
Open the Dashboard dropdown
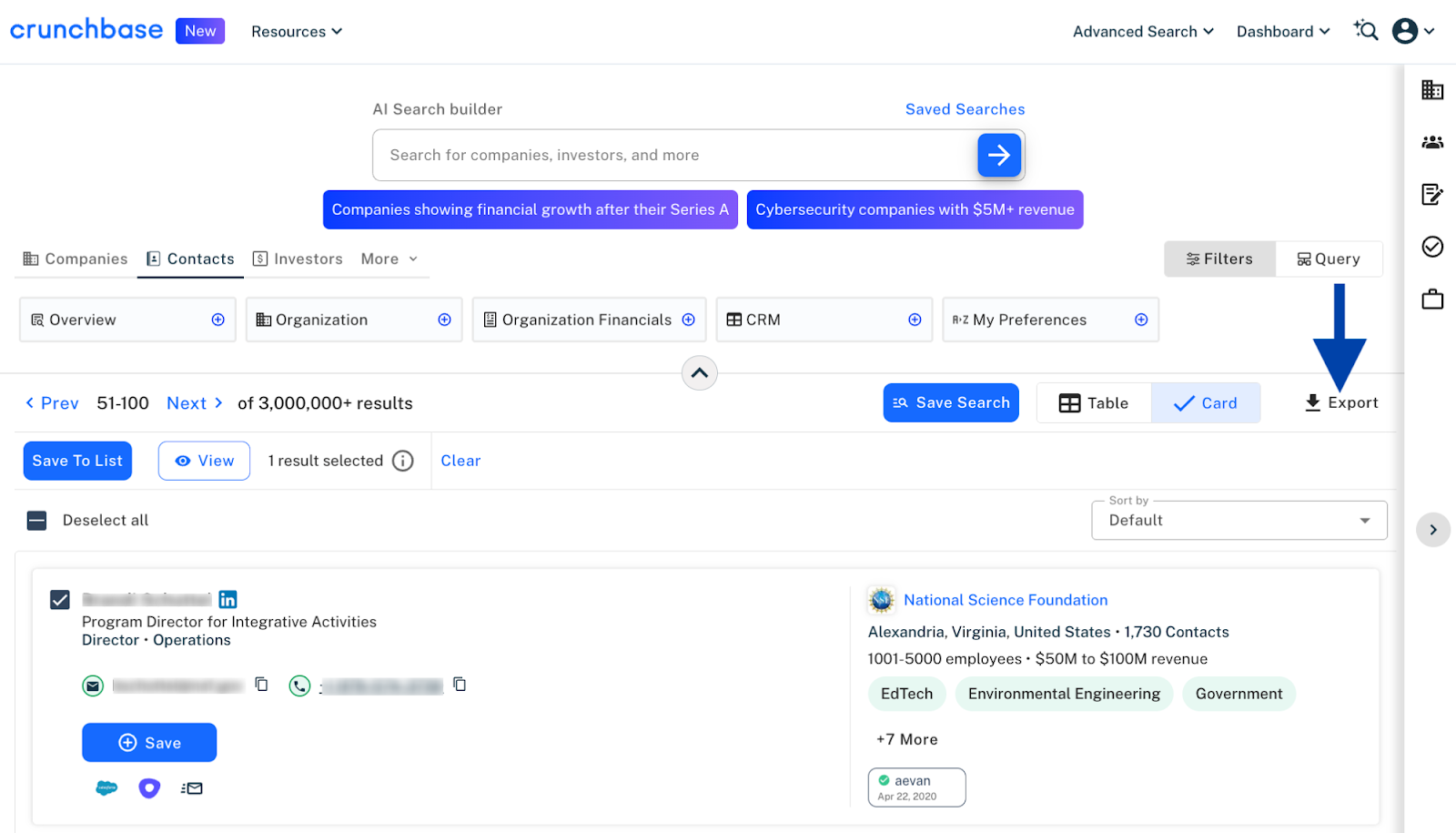click(x=1283, y=31)
